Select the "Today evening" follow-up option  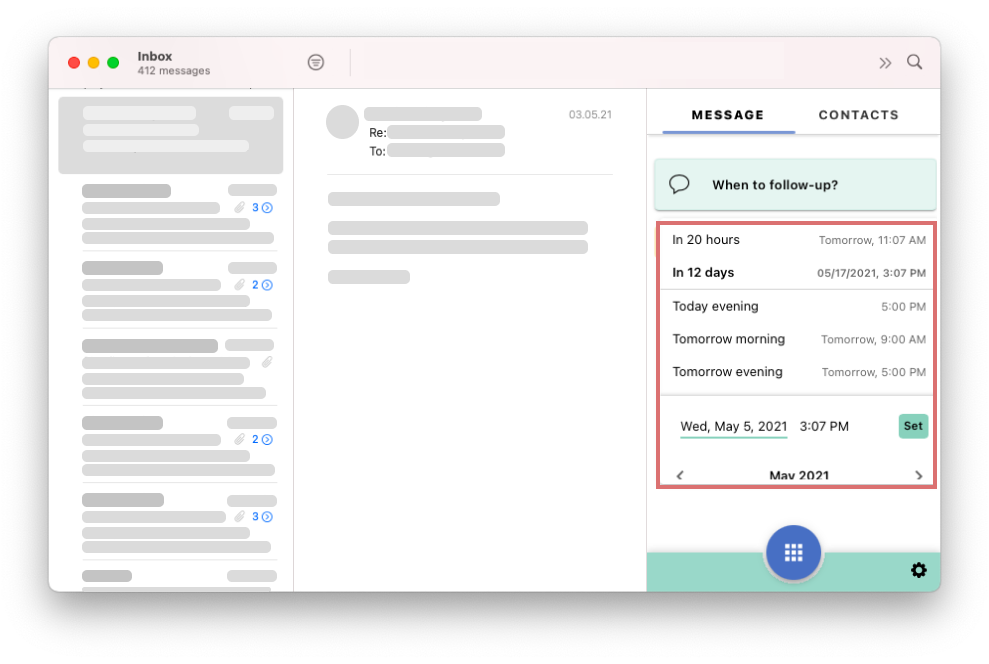point(799,306)
